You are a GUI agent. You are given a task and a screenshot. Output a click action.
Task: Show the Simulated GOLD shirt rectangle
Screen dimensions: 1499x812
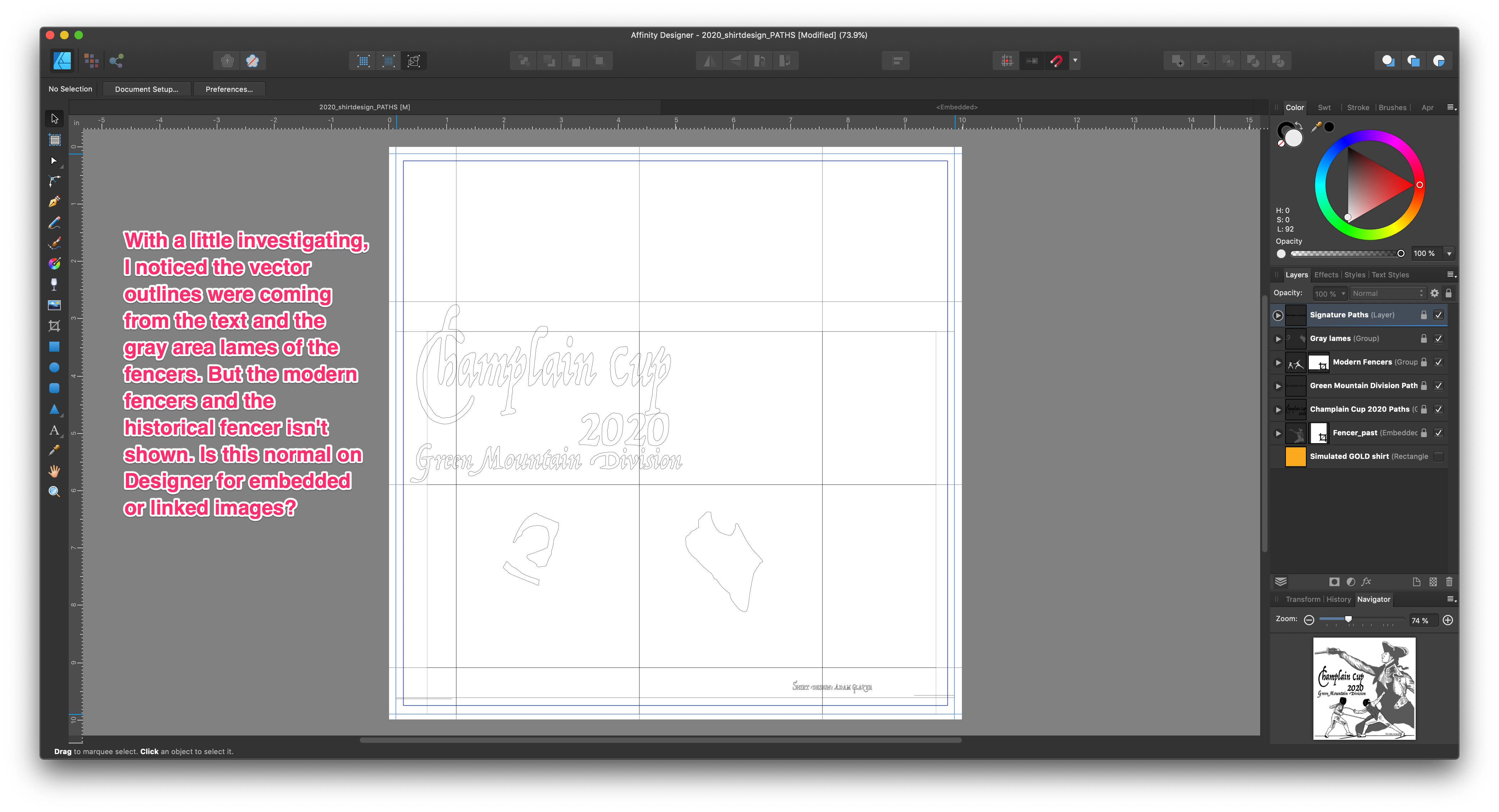point(1439,457)
